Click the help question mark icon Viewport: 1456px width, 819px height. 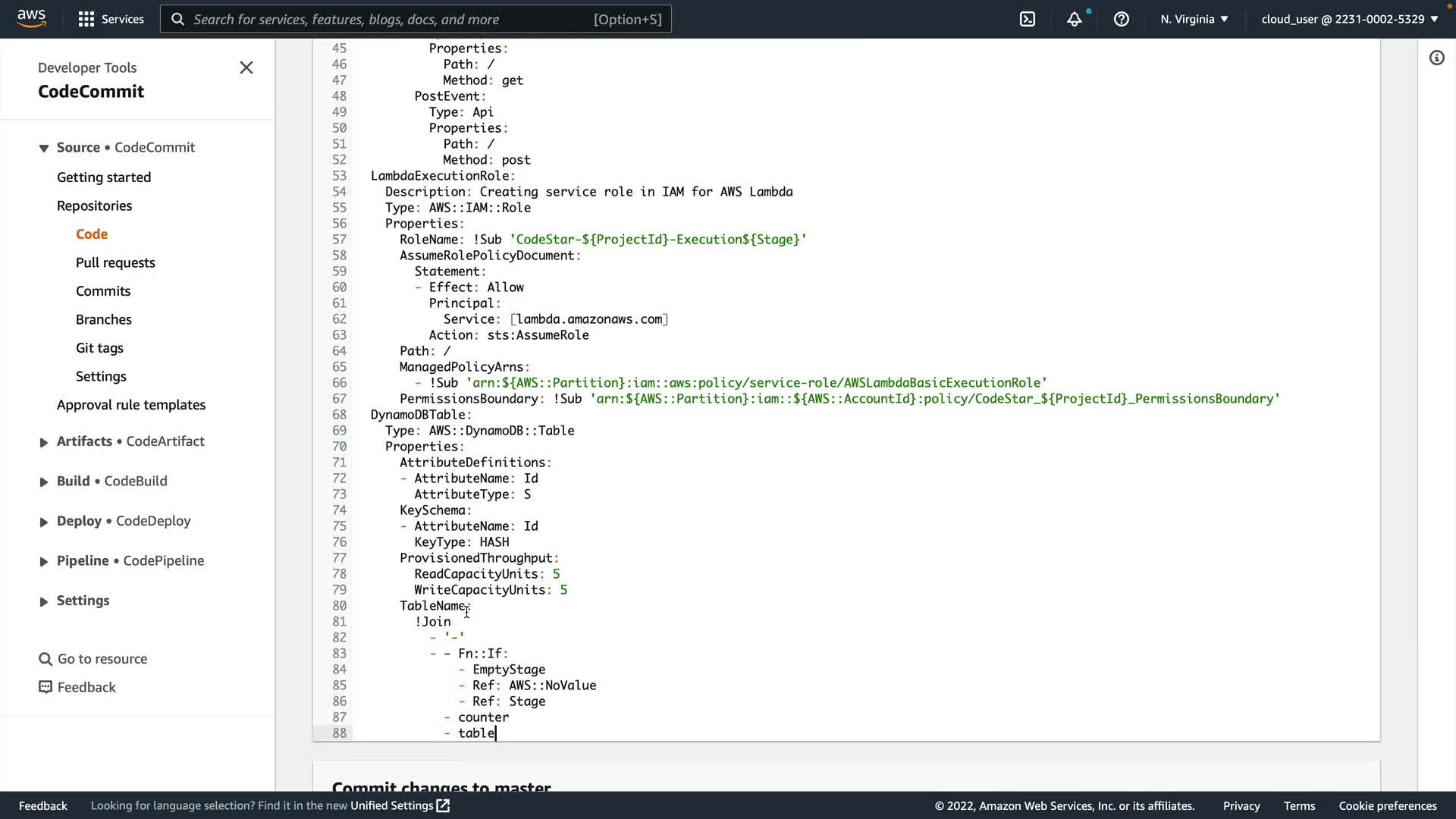(x=1121, y=19)
